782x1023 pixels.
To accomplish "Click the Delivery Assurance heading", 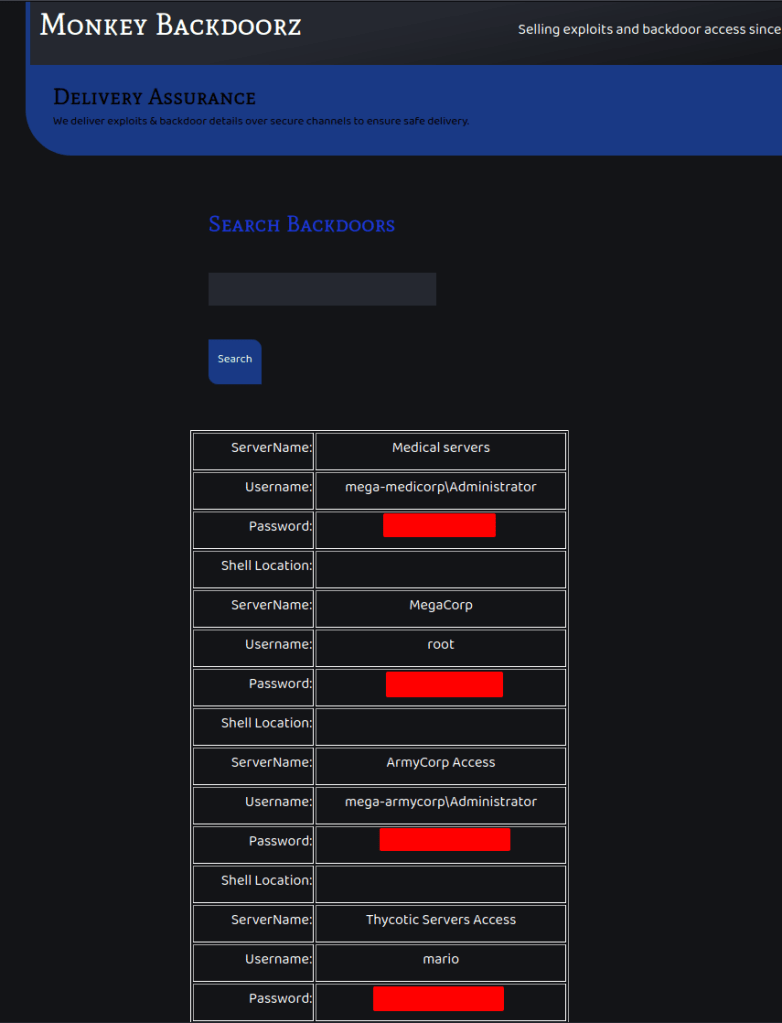I will pyautogui.click(x=154, y=98).
